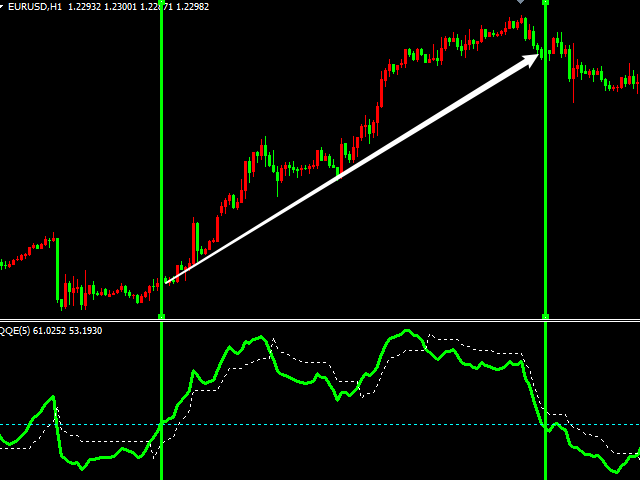Click the open price value 1.22932
The image size is (640, 480).
click(x=84, y=7)
